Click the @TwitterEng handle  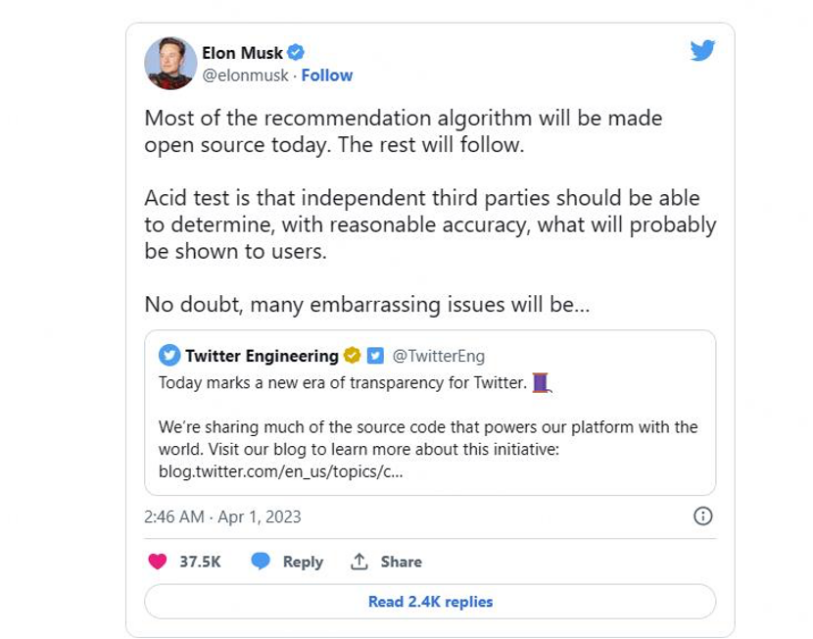point(438,355)
